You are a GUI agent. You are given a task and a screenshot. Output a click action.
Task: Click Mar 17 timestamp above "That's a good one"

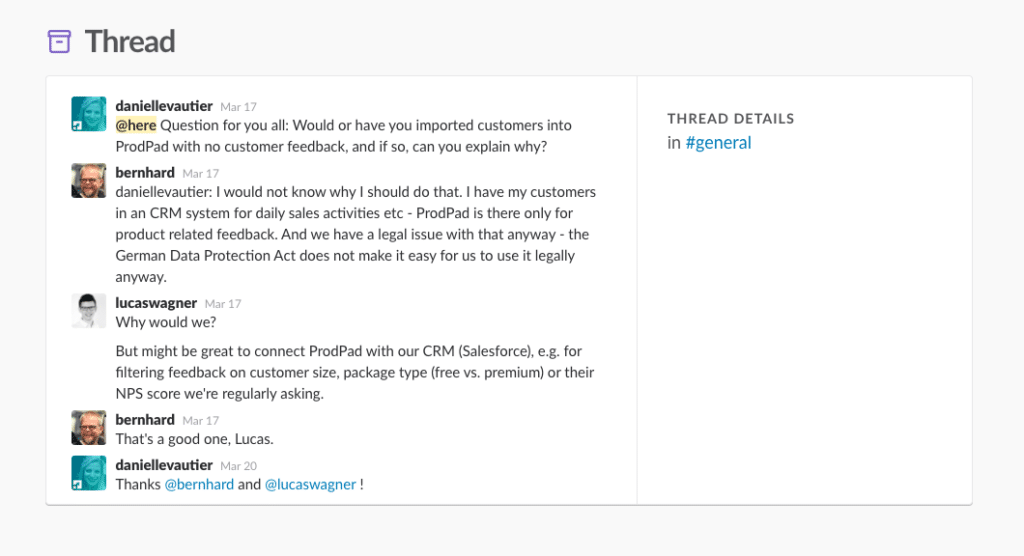click(x=200, y=421)
